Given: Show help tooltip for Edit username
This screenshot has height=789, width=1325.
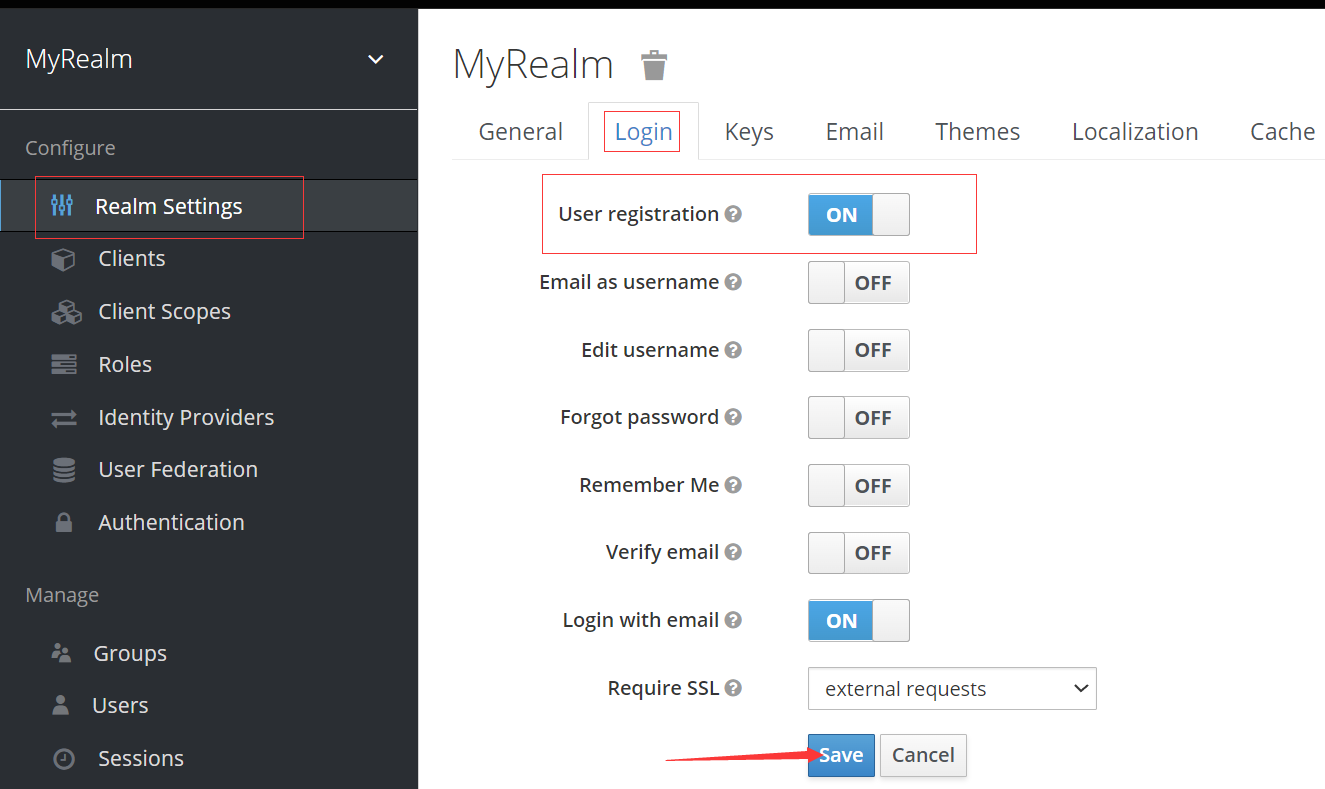Looking at the screenshot, I should pos(733,350).
